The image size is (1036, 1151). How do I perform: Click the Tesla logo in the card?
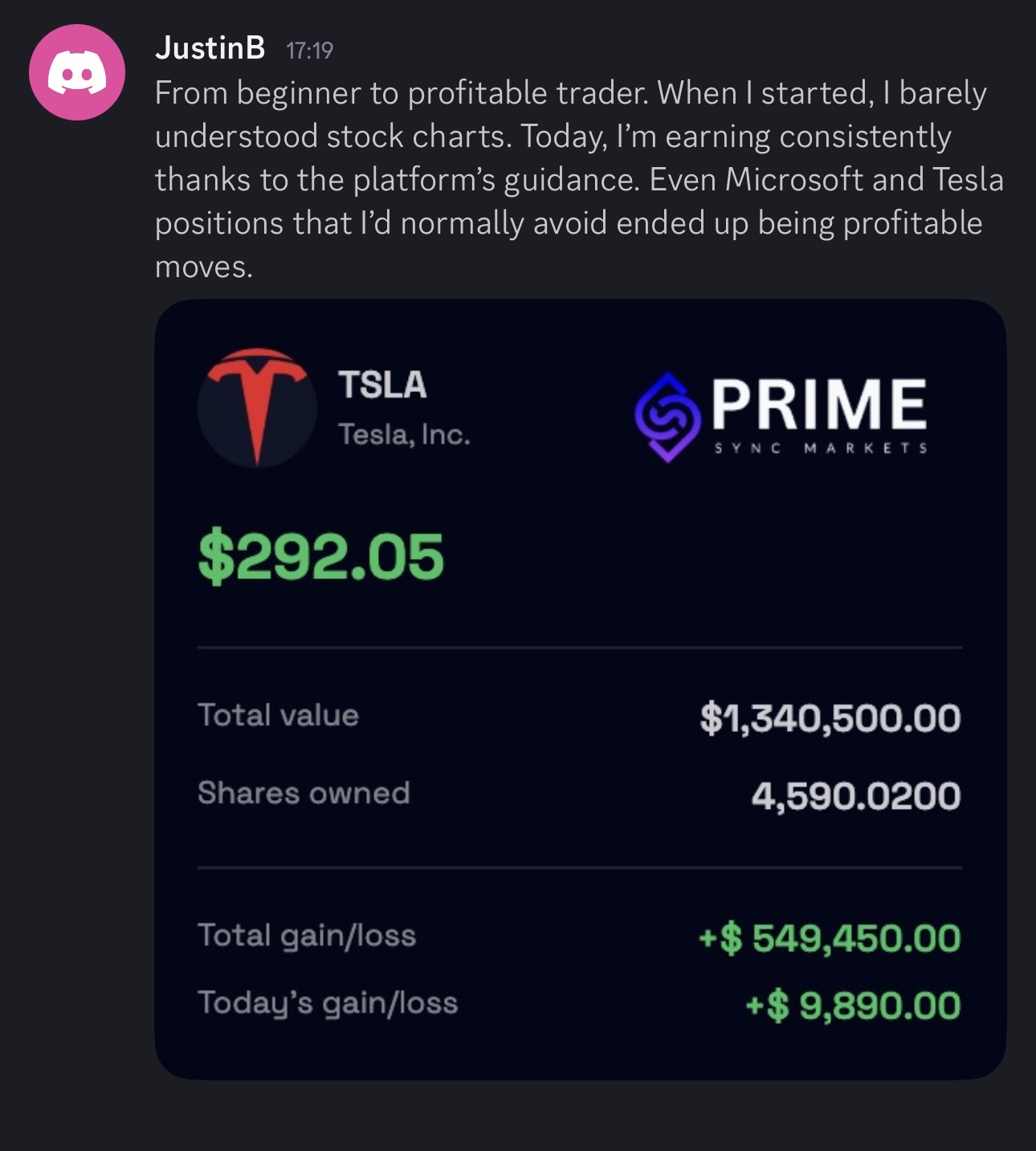click(x=257, y=407)
